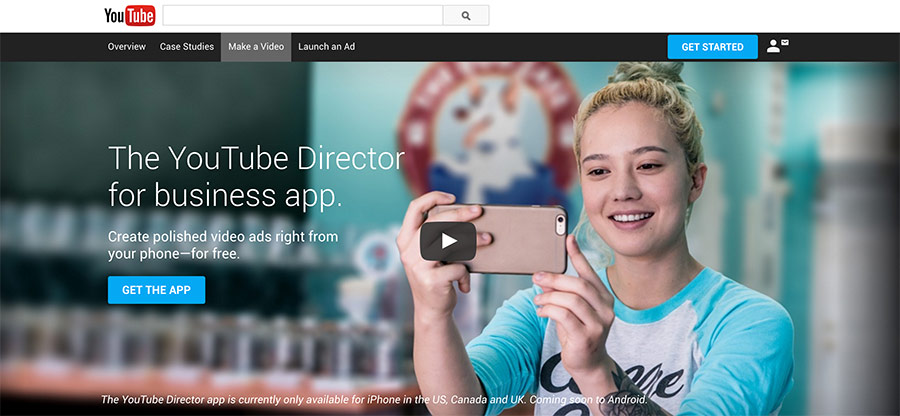Open the Case Studies tab
900x416 pixels.
point(187,47)
